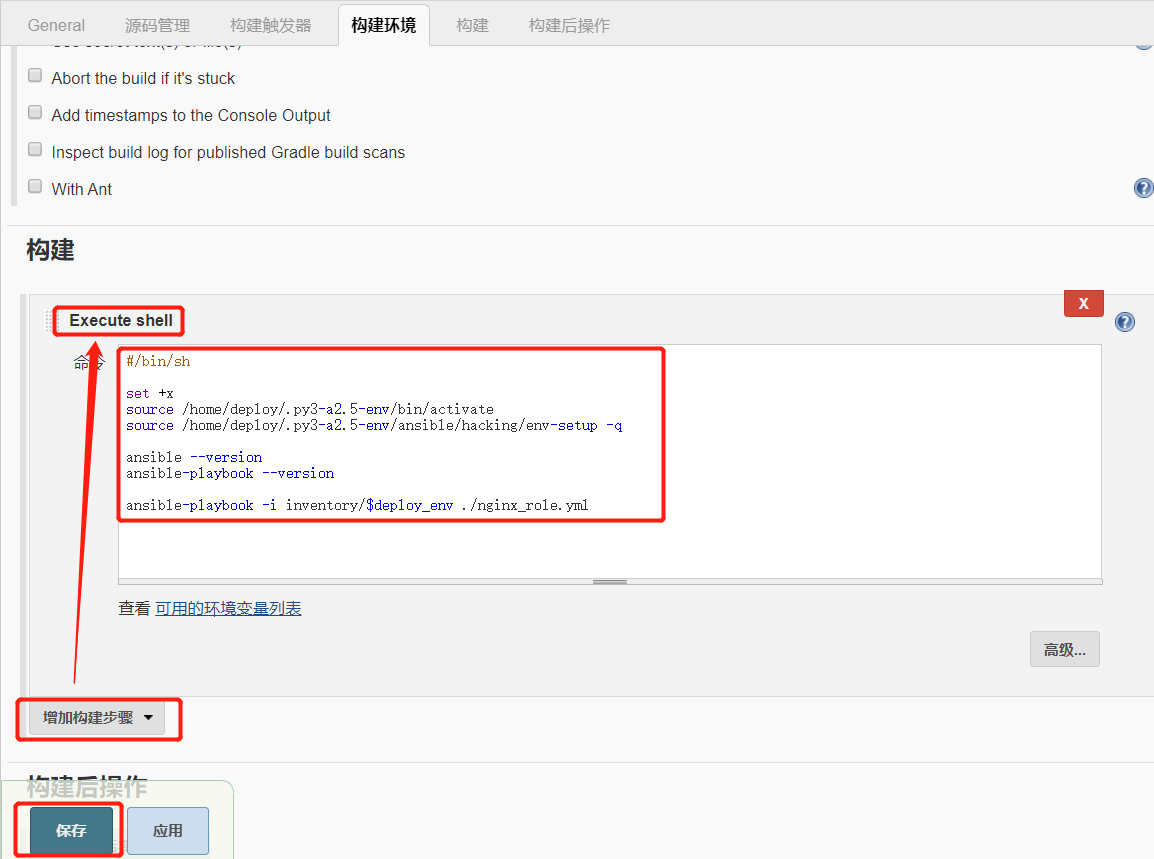
Task: Open the 可用的环境变量列表 link
Action: (x=228, y=609)
